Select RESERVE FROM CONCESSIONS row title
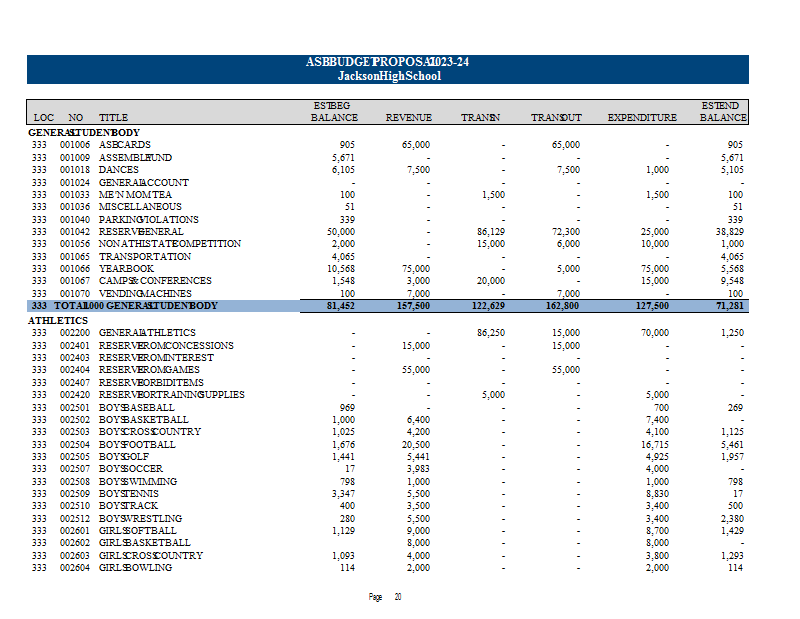 (x=166, y=346)
